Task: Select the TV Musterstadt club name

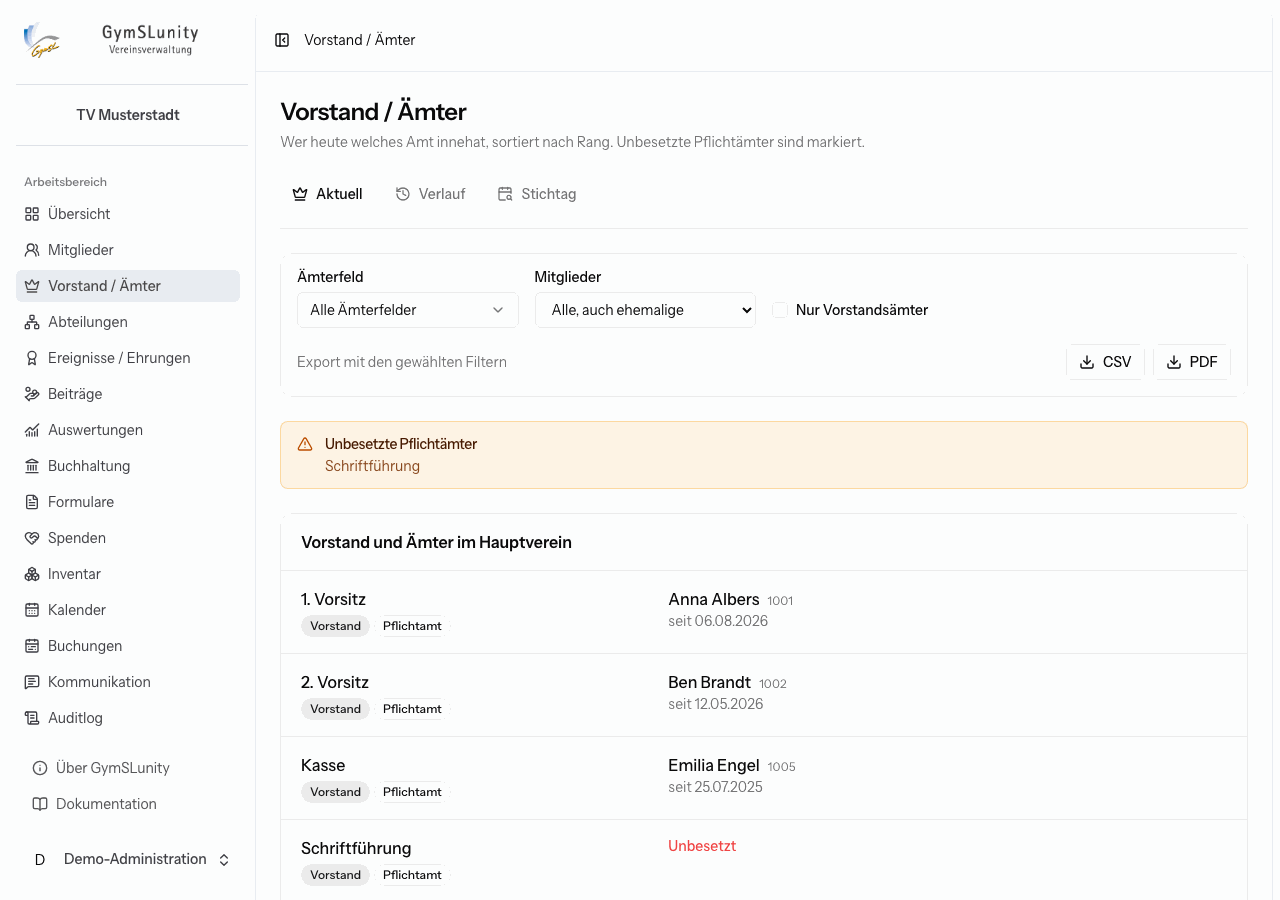Action: pos(128,115)
